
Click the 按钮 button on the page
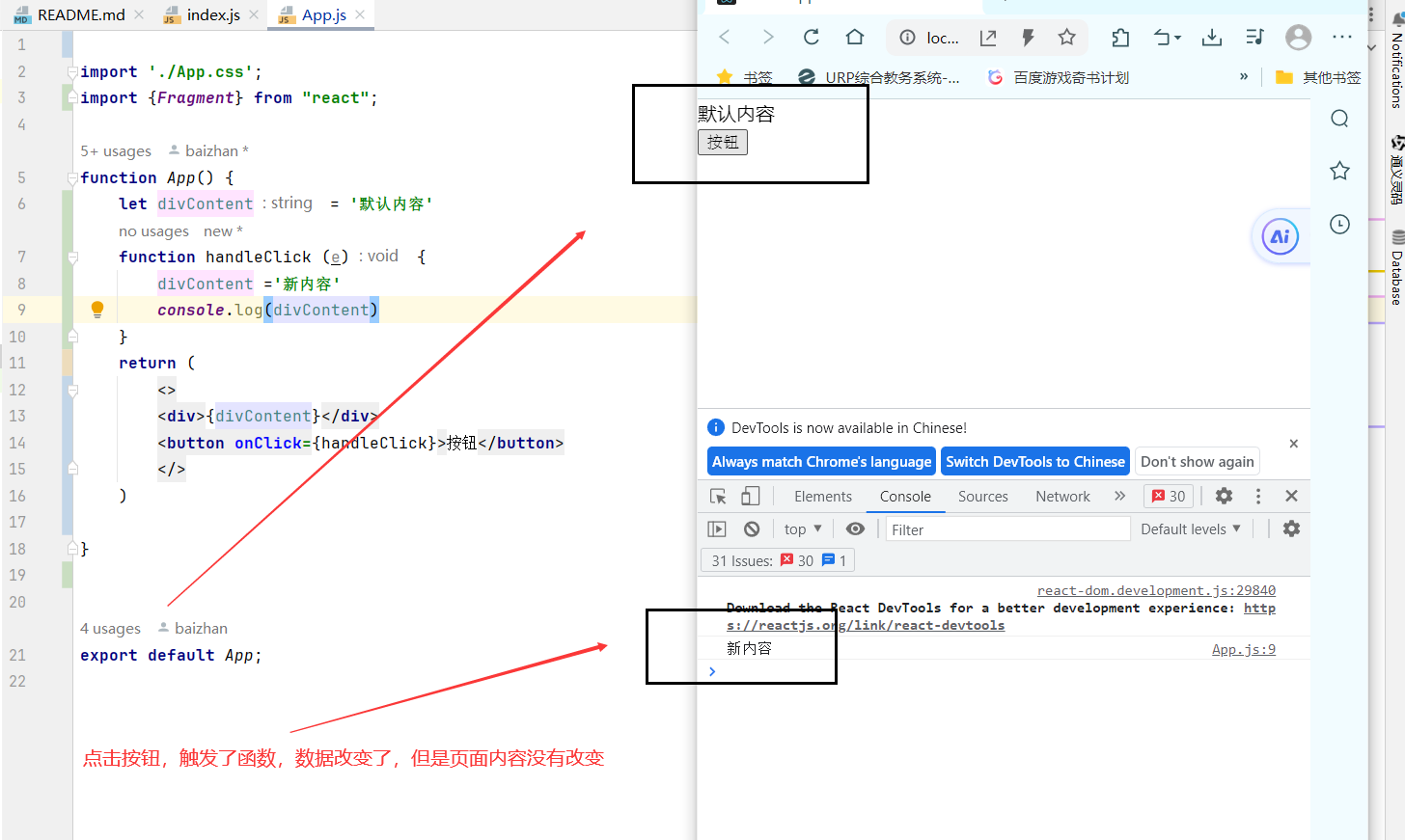(x=723, y=142)
